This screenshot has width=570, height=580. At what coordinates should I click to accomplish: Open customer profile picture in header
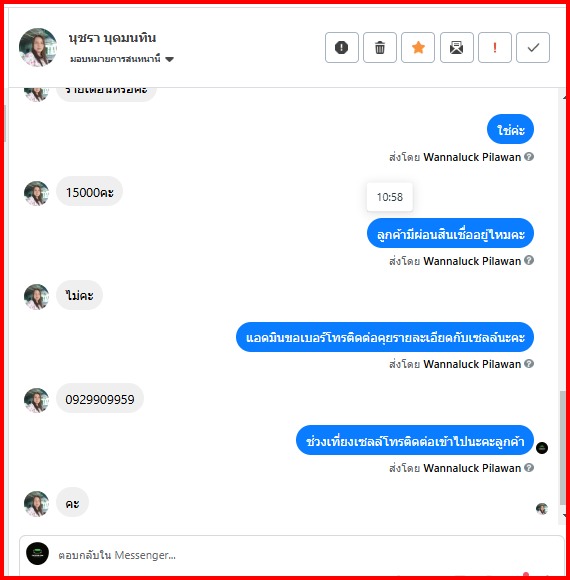(x=38, y=47)
